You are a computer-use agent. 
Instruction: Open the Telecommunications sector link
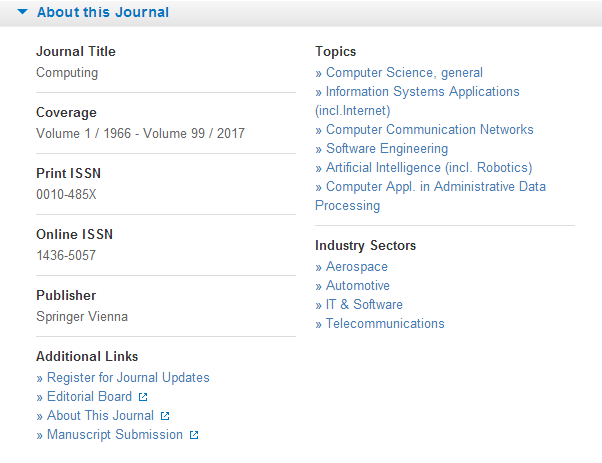click(385, 324)
